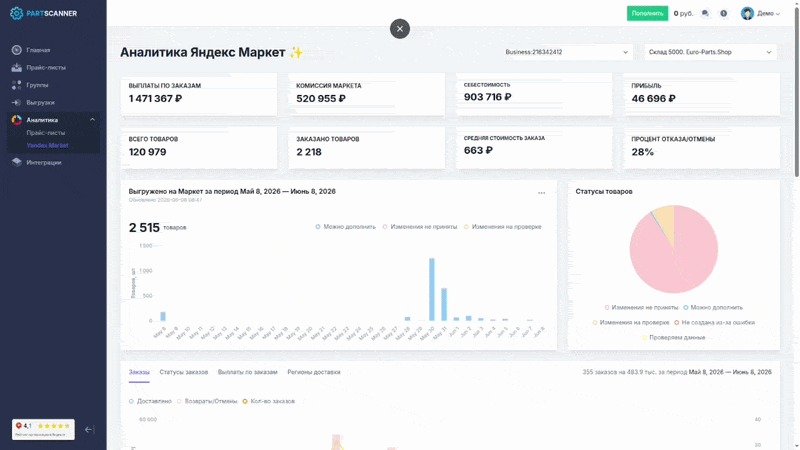Toggle Кол-во заказов legend in orders chart
800x450 pixels.
268,401
